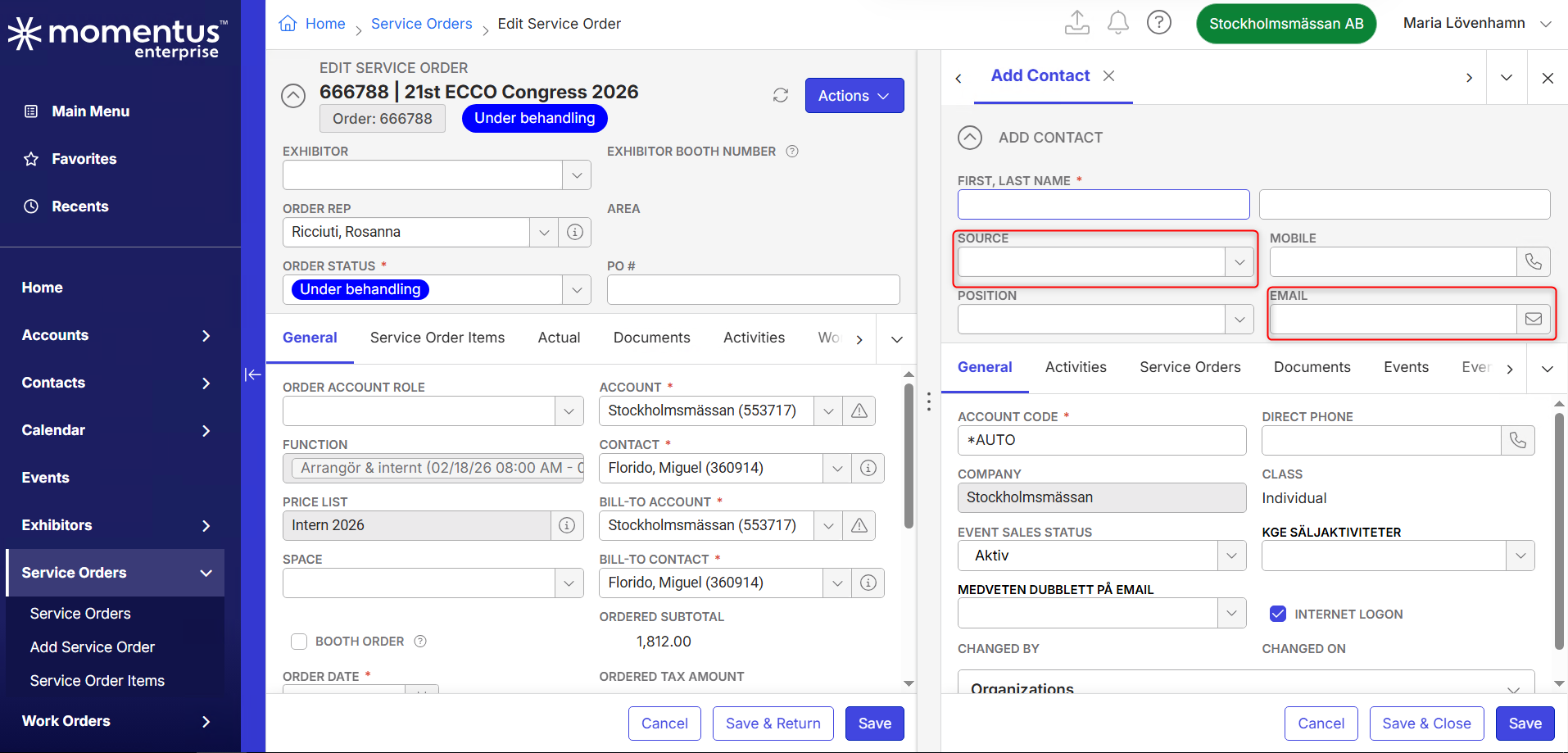Open the help question mark icon
This screenshot has width=1568, height=753.
tap(1158, 23)
